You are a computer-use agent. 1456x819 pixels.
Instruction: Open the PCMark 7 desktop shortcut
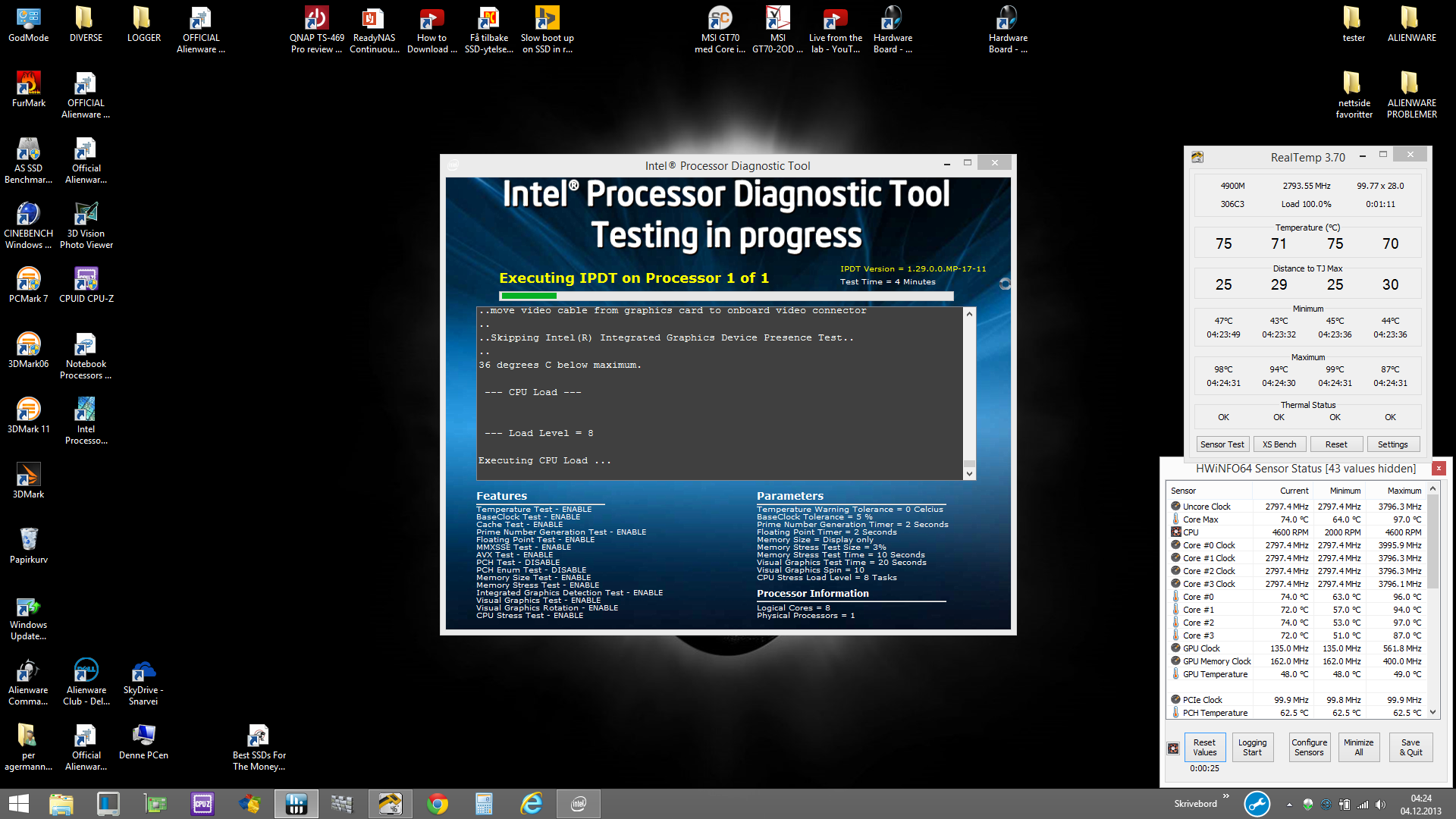point(28,285)
